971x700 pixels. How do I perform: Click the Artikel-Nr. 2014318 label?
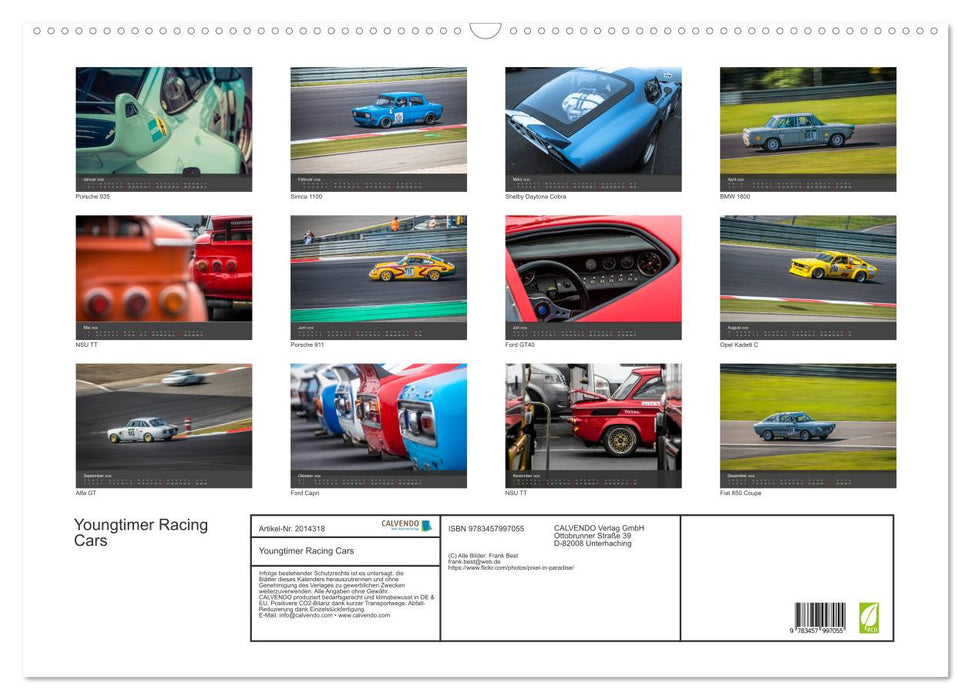click(292, 528)
